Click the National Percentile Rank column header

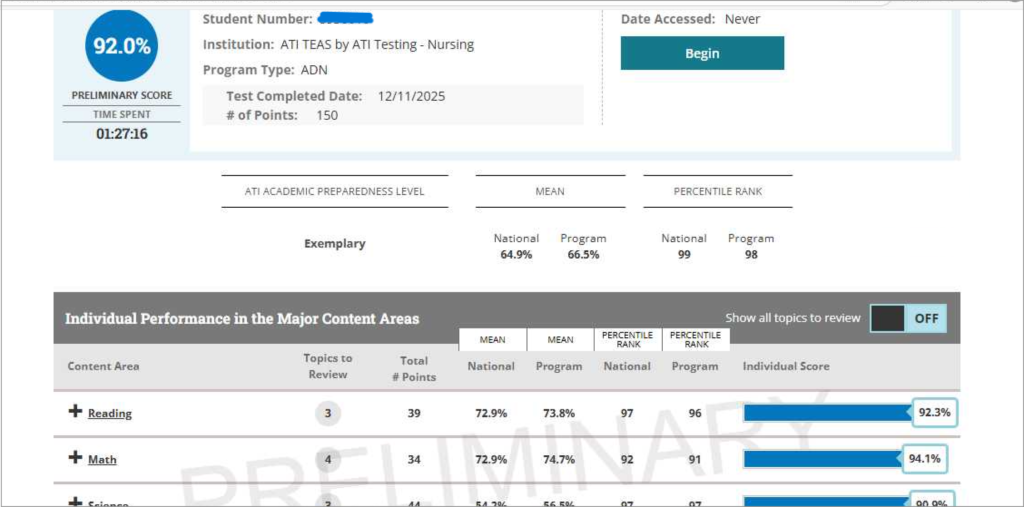tap(627, 366)
